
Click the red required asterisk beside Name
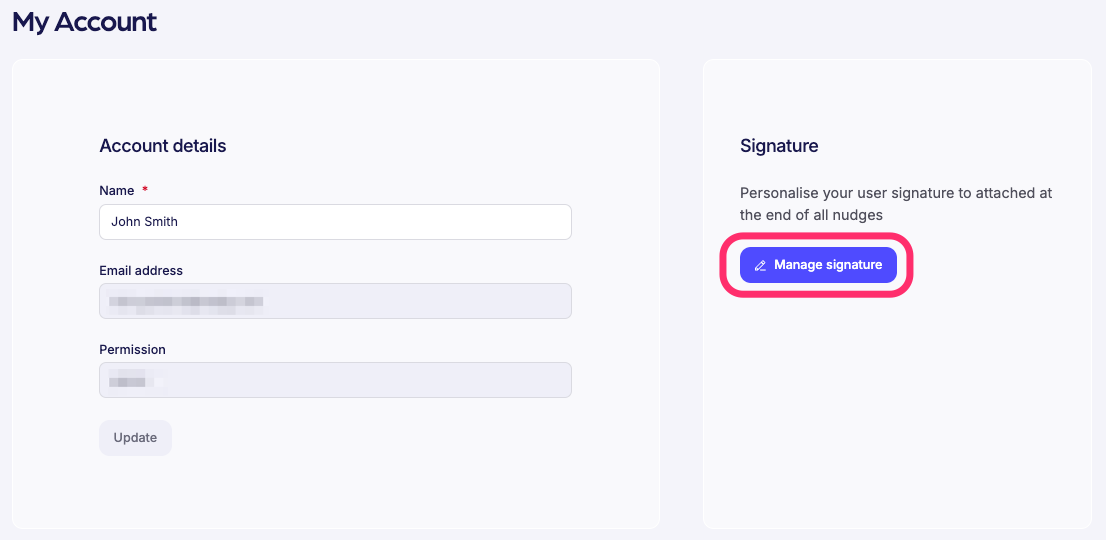(145, 190)
